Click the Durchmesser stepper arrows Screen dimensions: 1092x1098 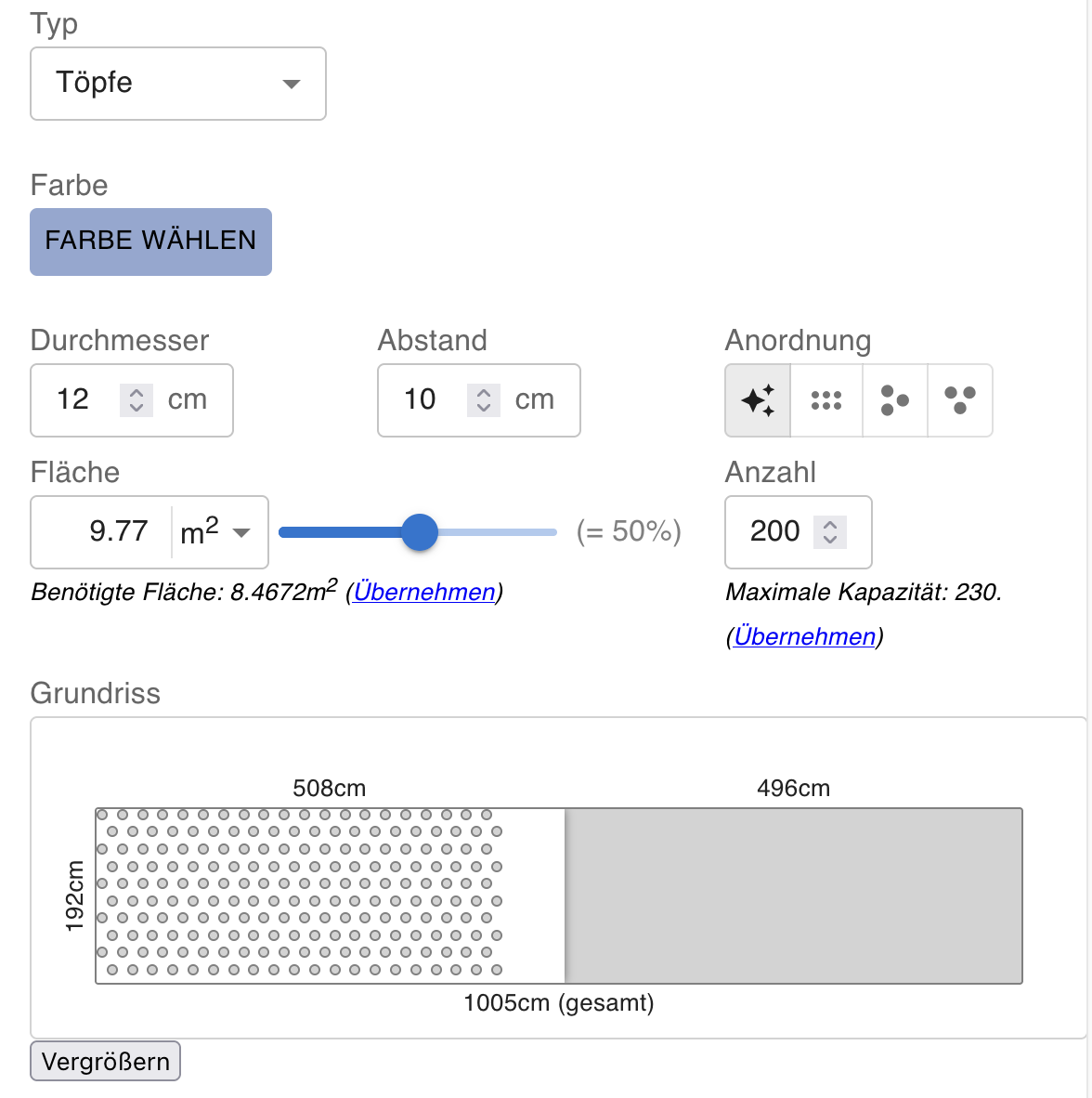[136, 399]
